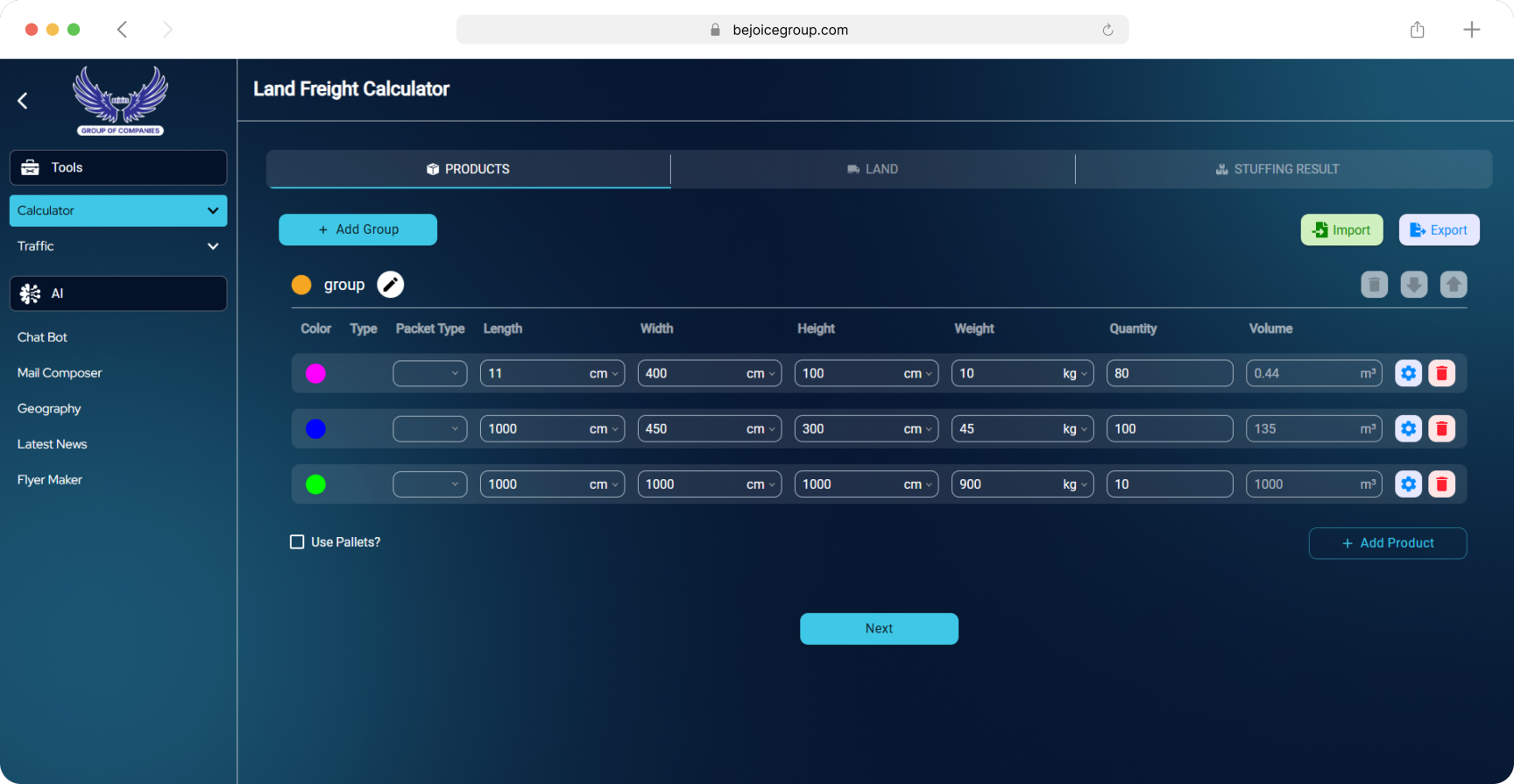
Task: Pick the orange group color swatch
Action: point(301,285)
